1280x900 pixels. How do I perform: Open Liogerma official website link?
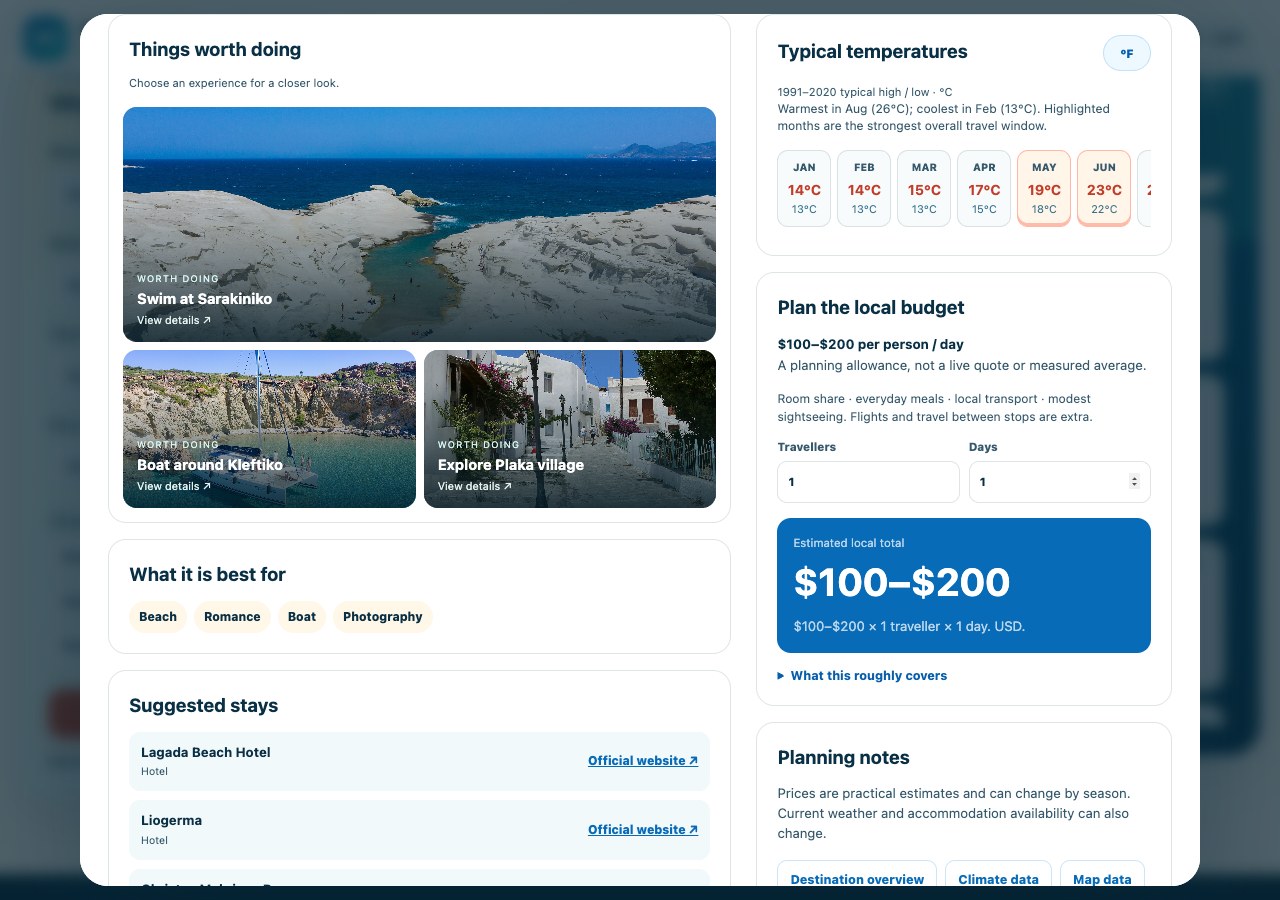(643, 830)
